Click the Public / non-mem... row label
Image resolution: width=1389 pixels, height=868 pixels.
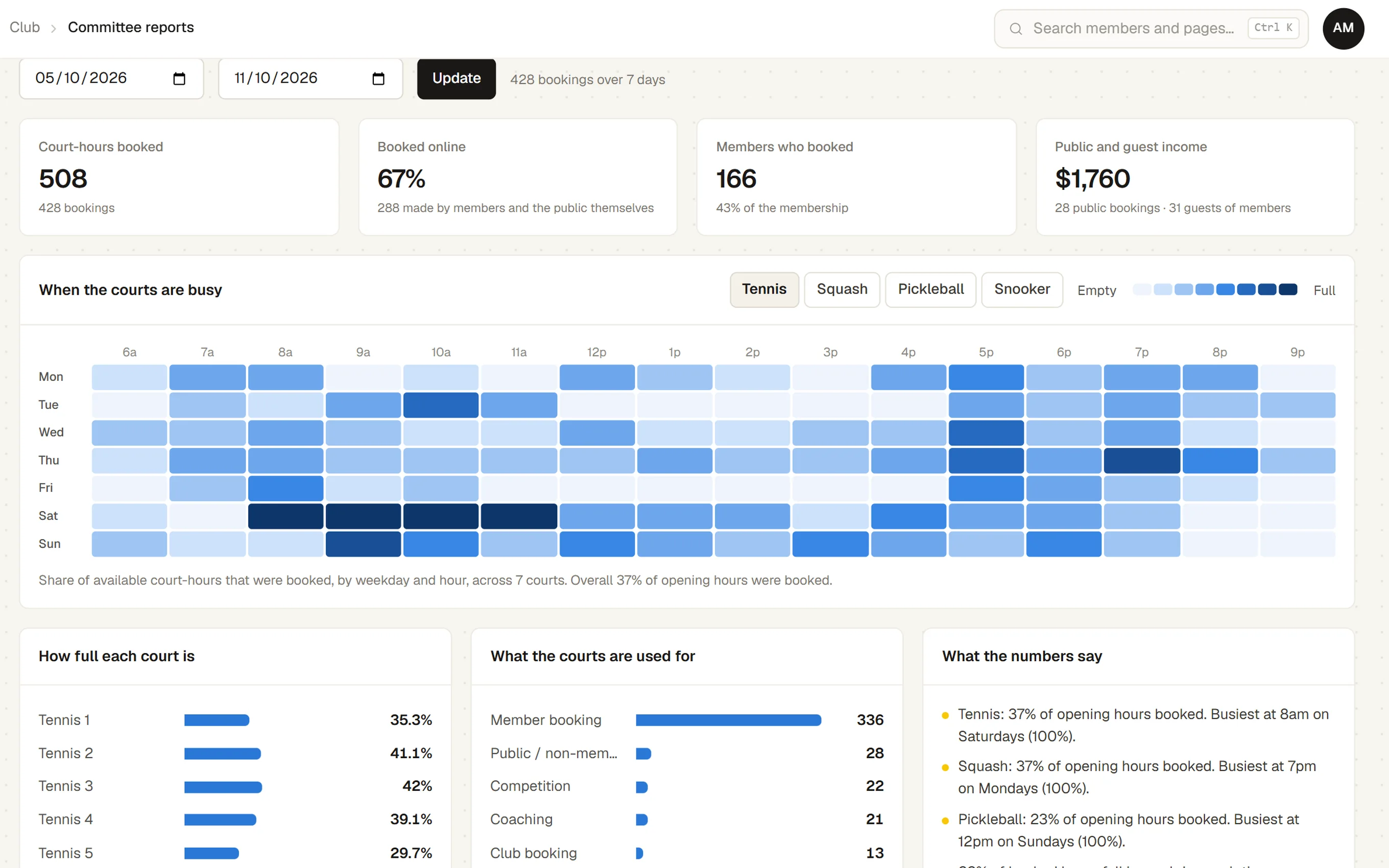[x=554, y=753]
